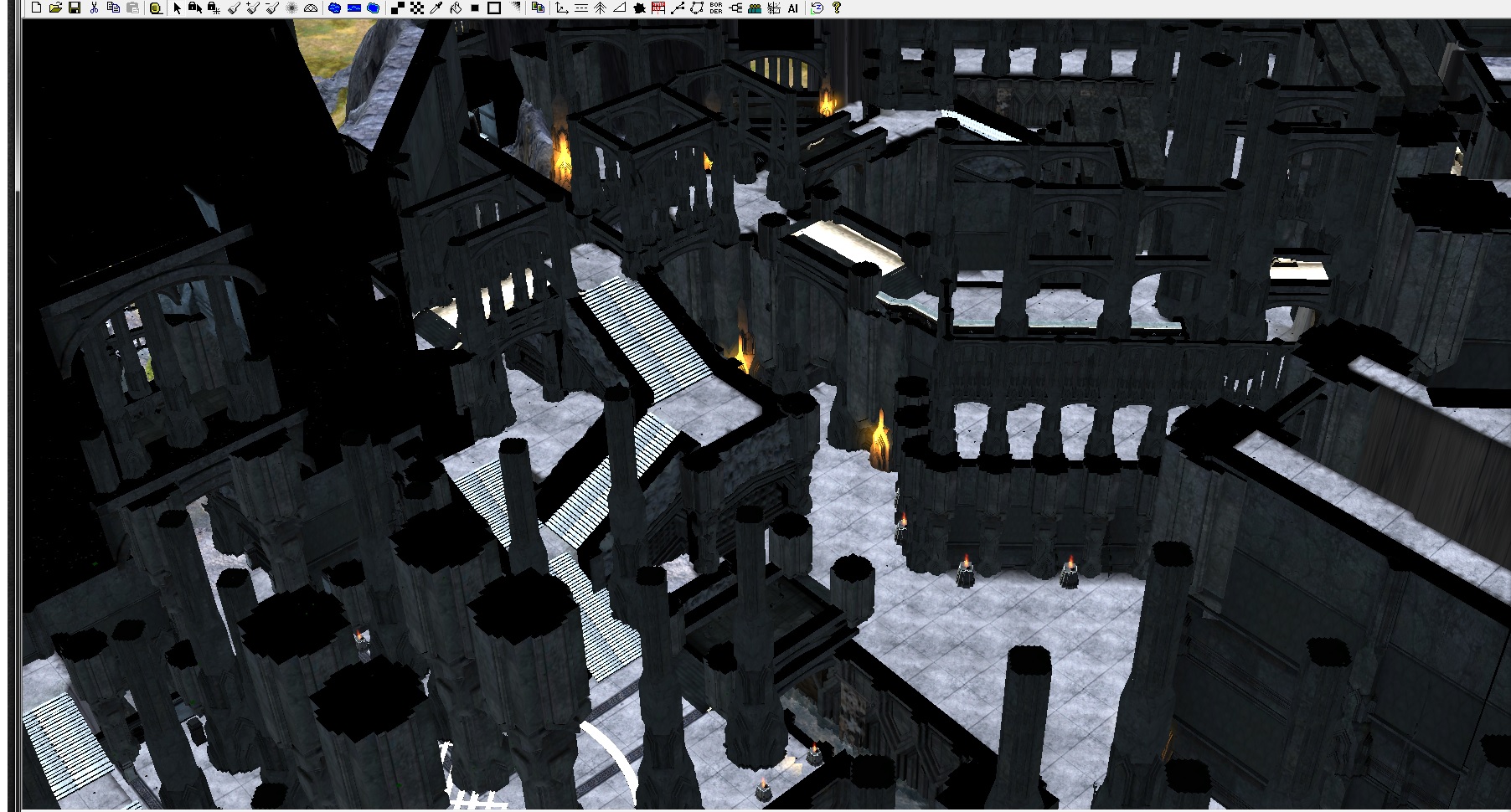Select the triangle ramp tool
Screen dimensions: 1511x812
[x=620, y=8]
